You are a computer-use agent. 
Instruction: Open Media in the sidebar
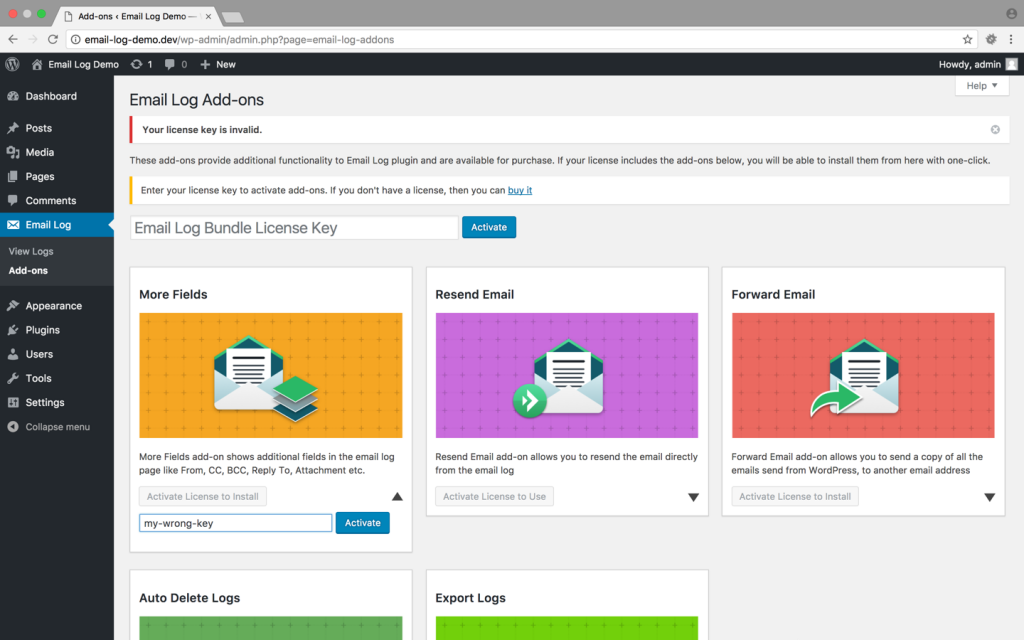(39, 152)
